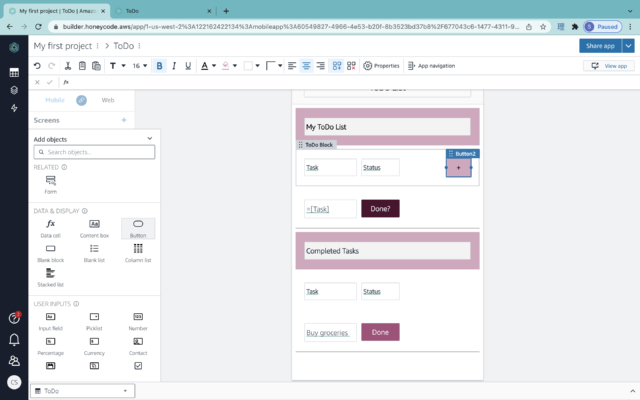This screenshot has width=640, height=400.
Task: Select the Data cell object
Action: 51,229
